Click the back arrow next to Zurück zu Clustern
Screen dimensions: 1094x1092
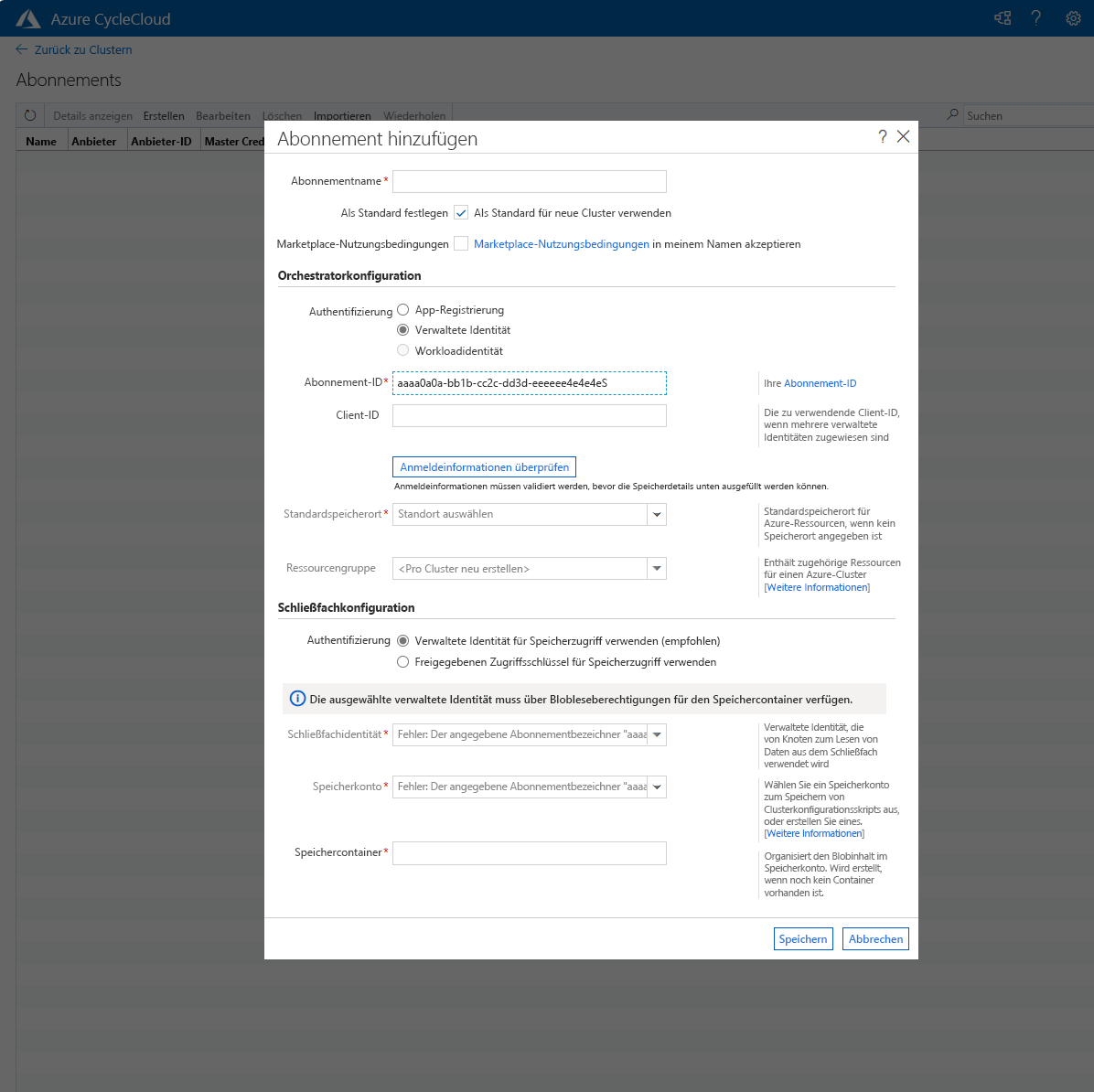tap(21, 49)
